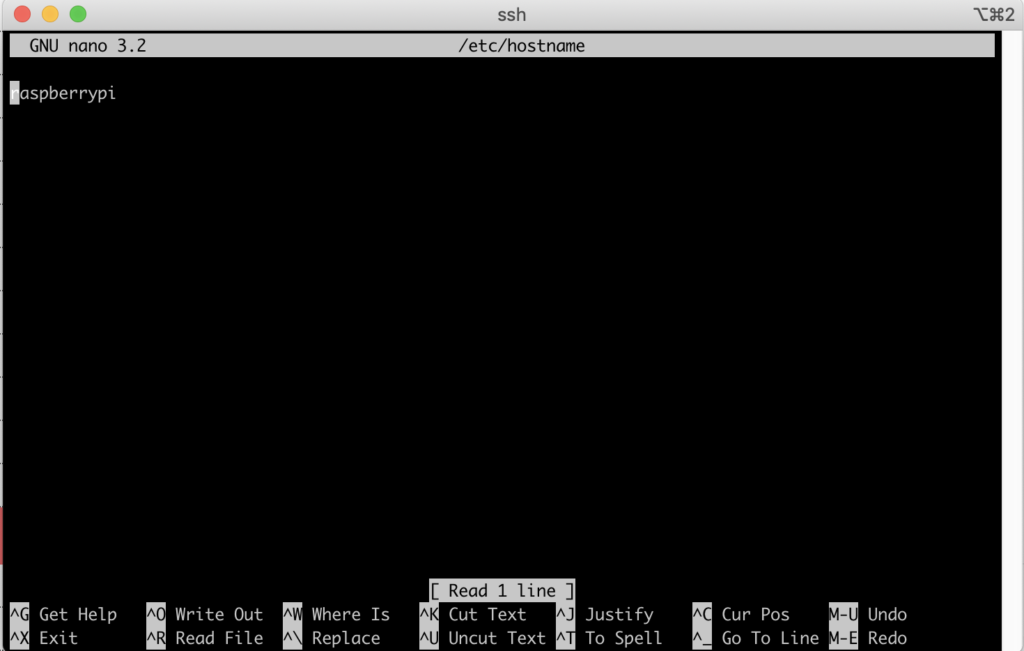
Task: Click the ^K Cut Text shortcut
Action: pos(473,614)
